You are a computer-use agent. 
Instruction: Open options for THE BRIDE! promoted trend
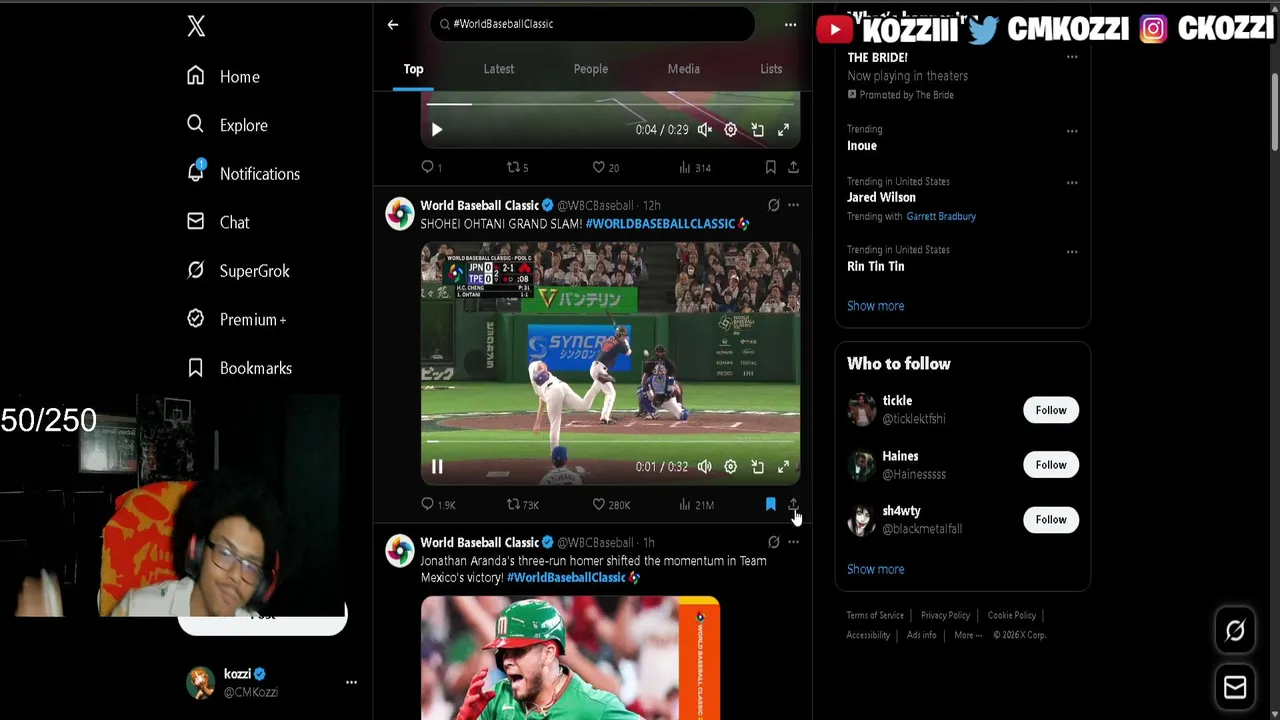click(1072, 57)
